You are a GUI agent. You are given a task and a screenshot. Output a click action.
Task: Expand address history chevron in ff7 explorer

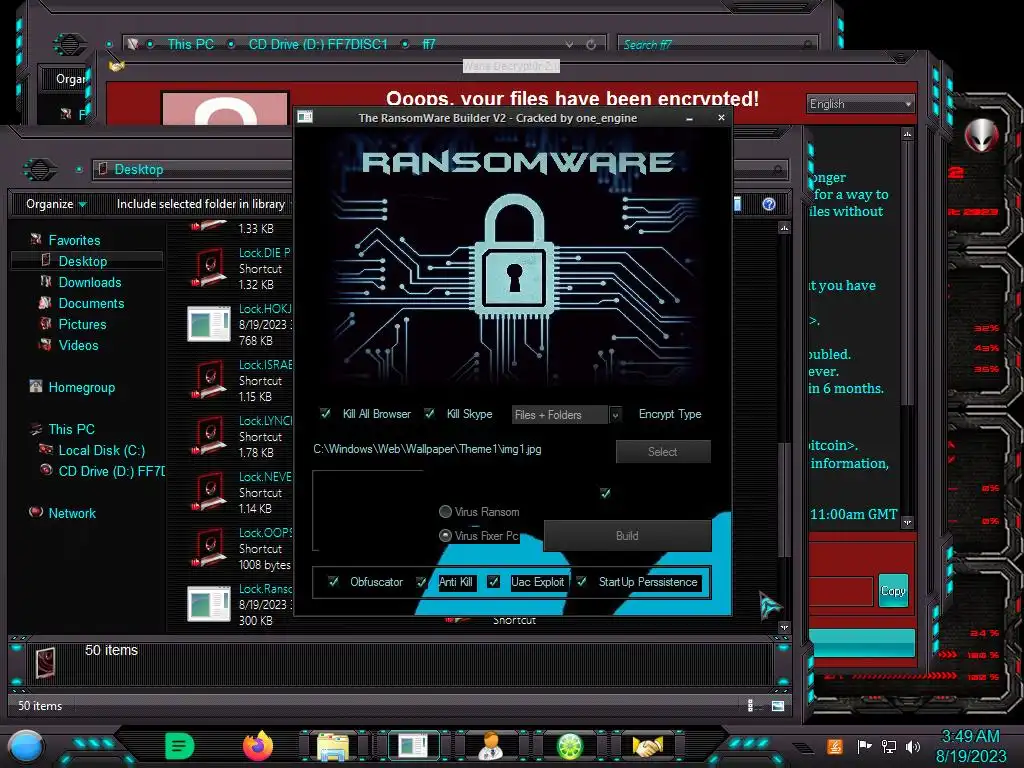click(569, 44)
